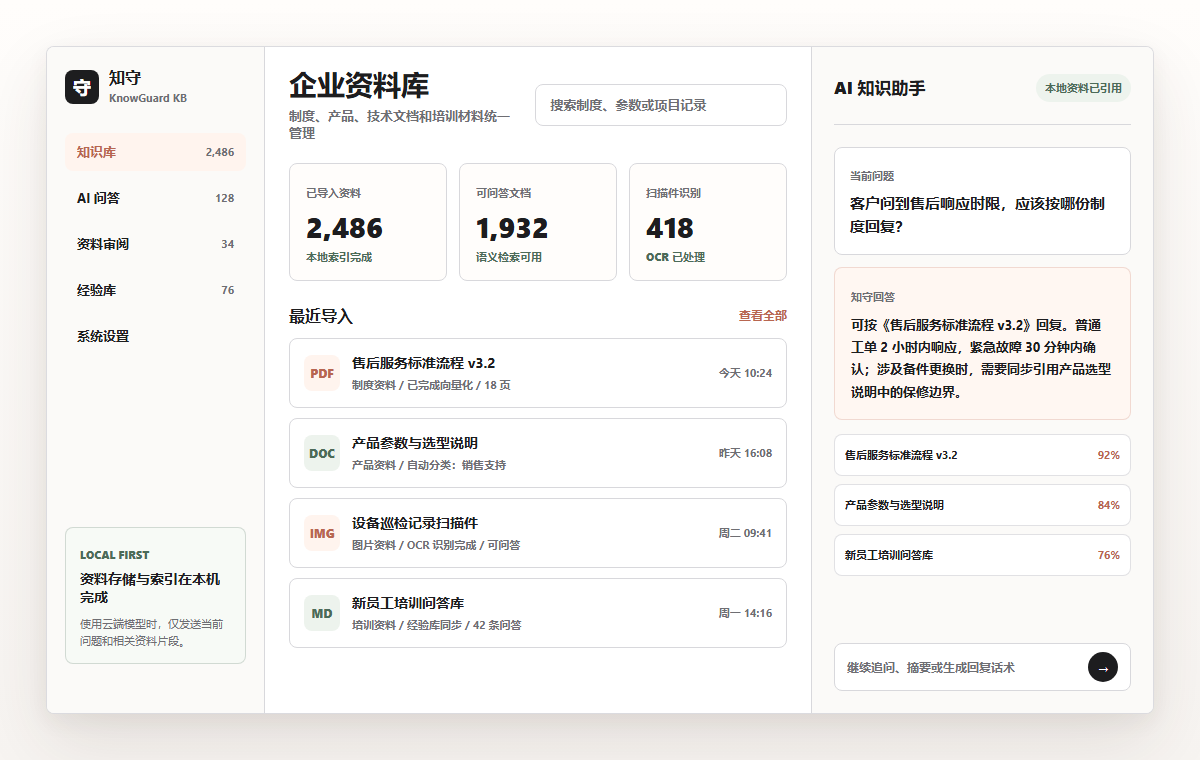Click the 周二 09:41 timestamp

point(745,533)
